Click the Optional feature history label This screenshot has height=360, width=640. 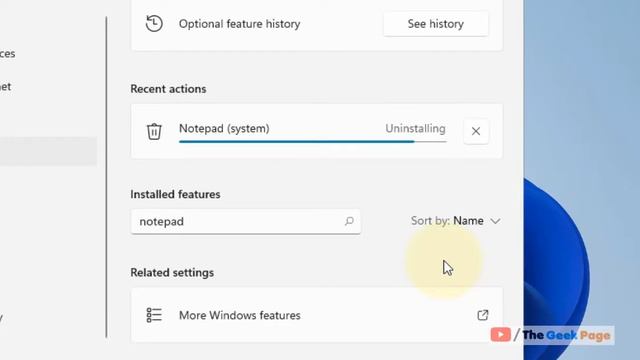[x=240, y=24]
